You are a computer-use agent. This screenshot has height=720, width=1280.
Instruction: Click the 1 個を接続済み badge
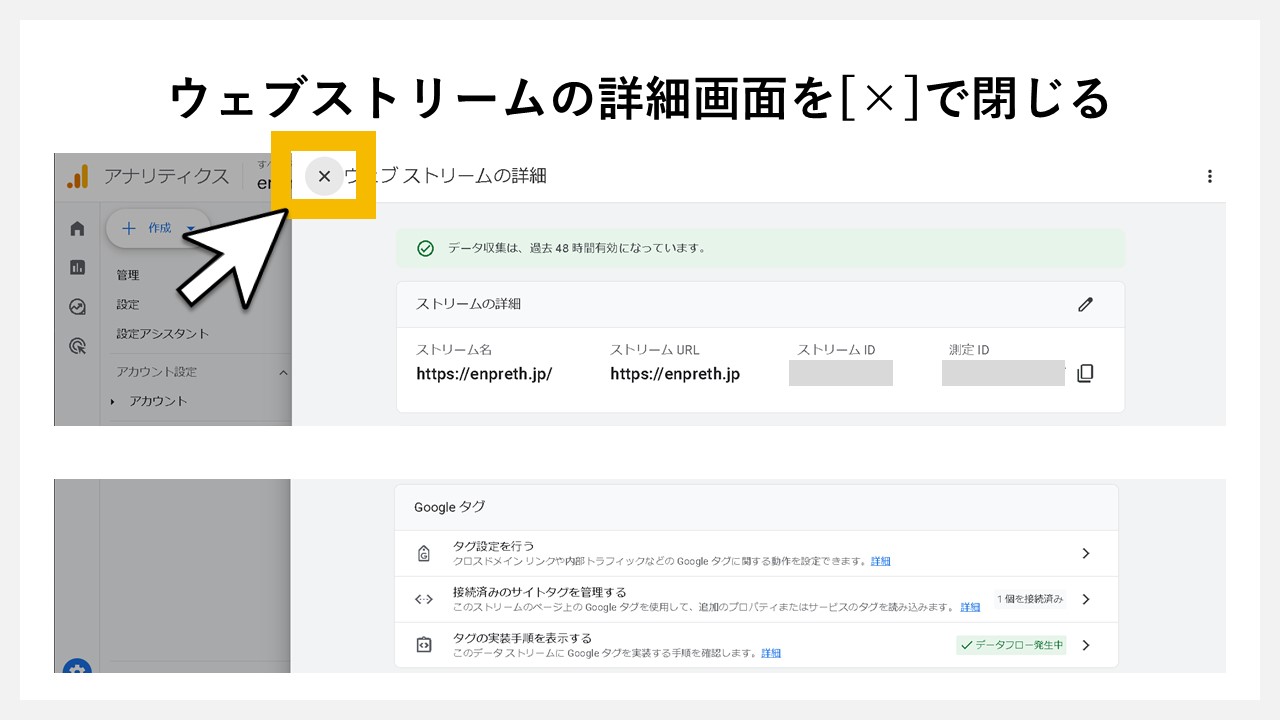click(x=1031, y=598)
